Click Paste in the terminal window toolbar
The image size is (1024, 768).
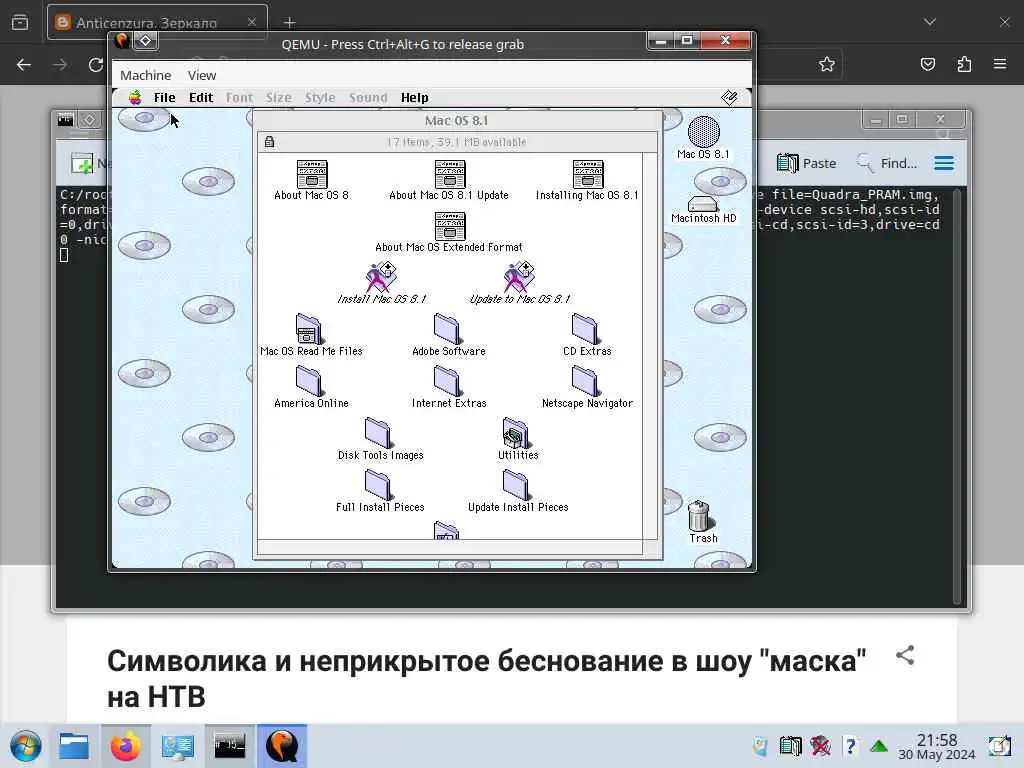click(x=807, y=163)
